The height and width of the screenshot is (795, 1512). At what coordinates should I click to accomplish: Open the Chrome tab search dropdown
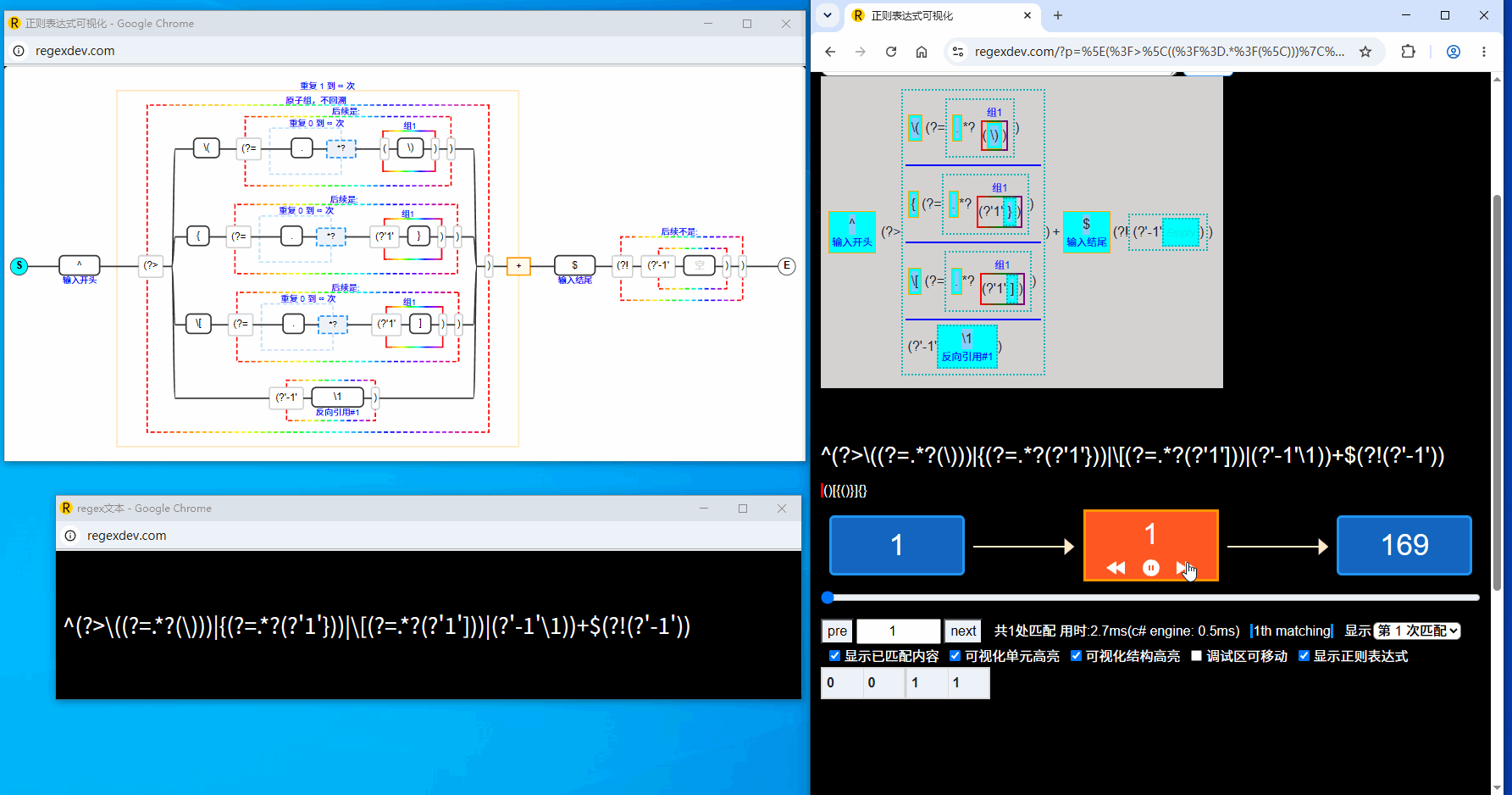[828, 15]
